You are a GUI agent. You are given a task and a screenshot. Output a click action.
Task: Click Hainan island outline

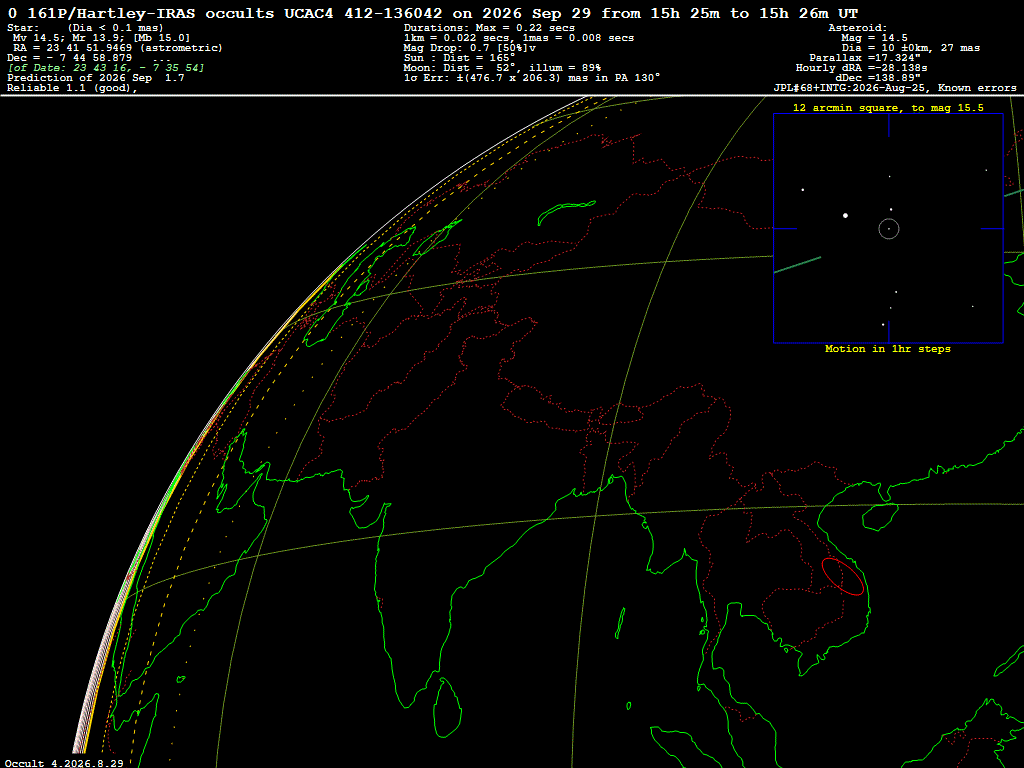(x=880, y=517)
